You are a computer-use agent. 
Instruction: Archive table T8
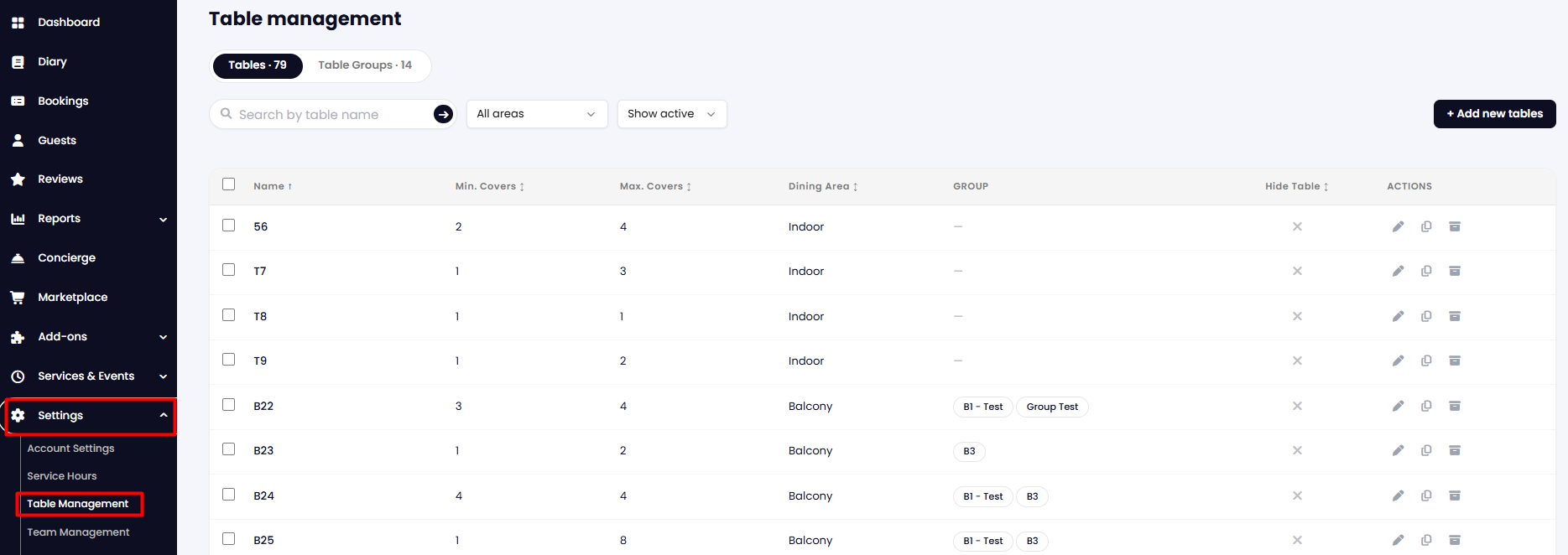[1455, 316]
